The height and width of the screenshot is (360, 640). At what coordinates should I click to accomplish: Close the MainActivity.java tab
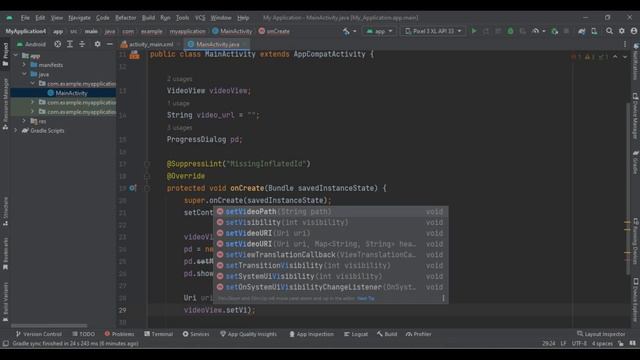pyautogui.click(x=244, y=44)
